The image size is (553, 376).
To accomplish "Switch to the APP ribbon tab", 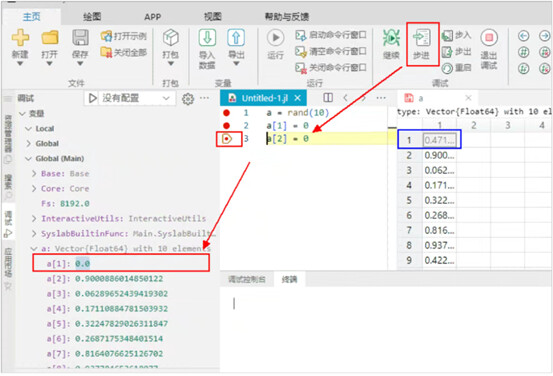I will tap(153, 17).
